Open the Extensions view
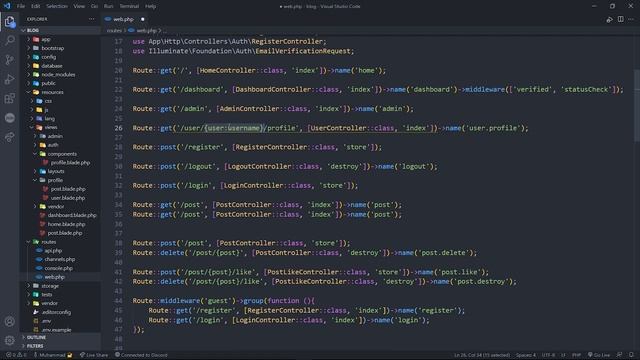The width and height of the screenshot is (640, 360). pyautogui.click(x=9, y=98)
